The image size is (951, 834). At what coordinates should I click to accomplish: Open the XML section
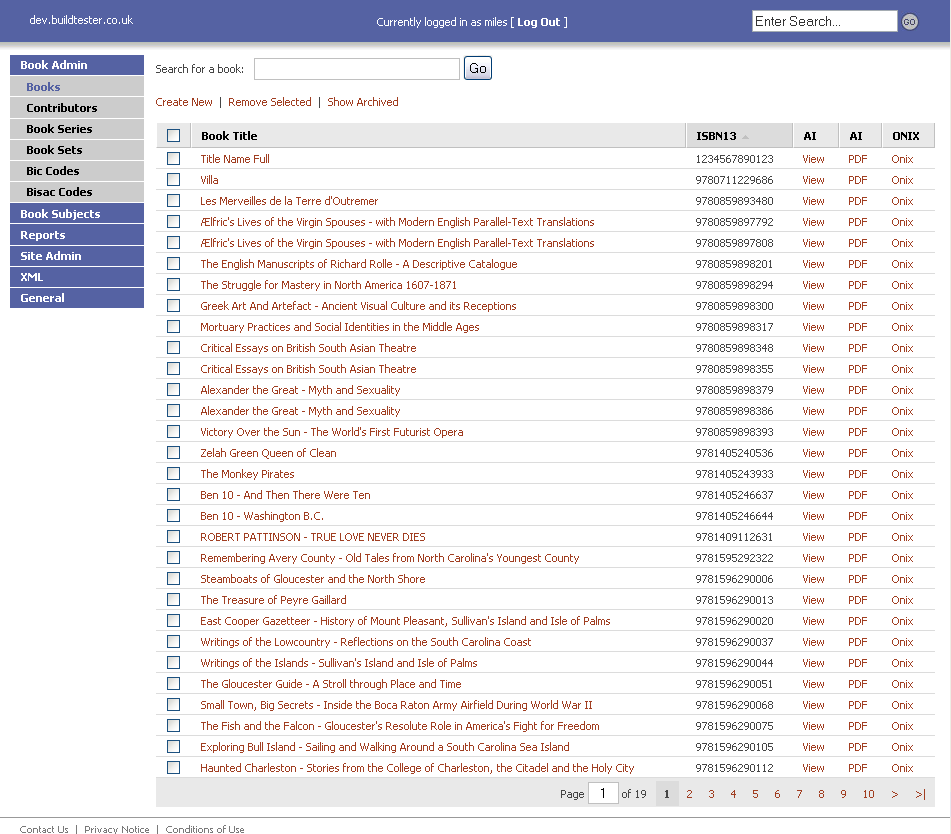tap(77, 277)
